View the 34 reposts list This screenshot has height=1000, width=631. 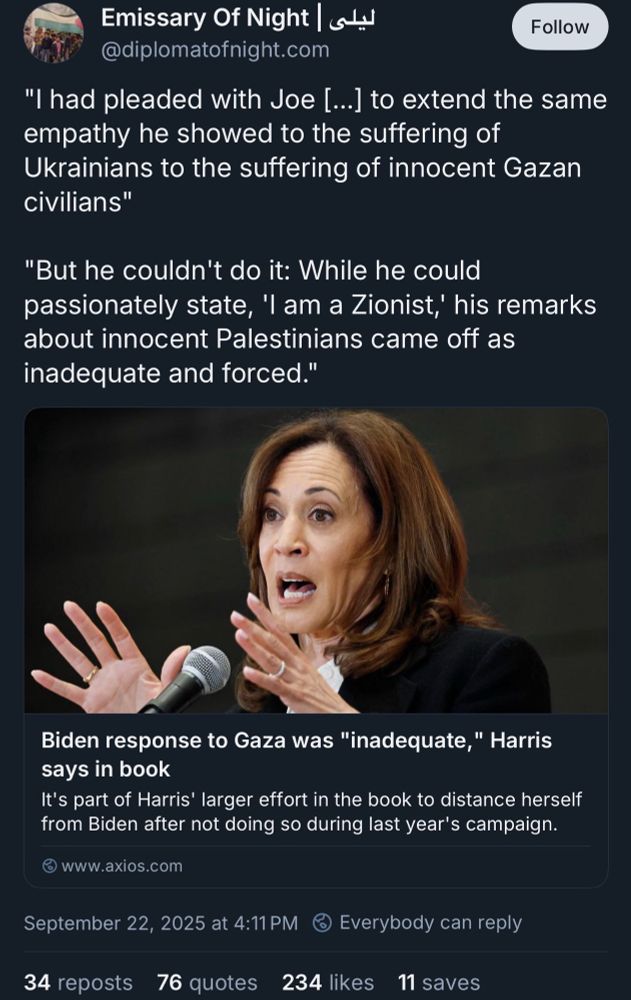tap(78, 982)
